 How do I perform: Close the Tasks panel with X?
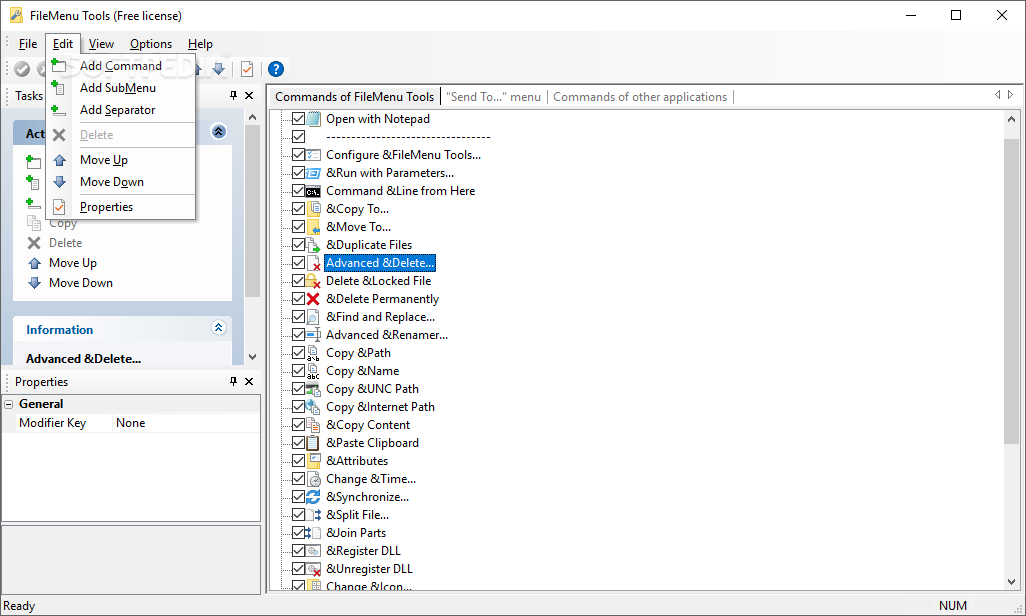coord(249,96)
